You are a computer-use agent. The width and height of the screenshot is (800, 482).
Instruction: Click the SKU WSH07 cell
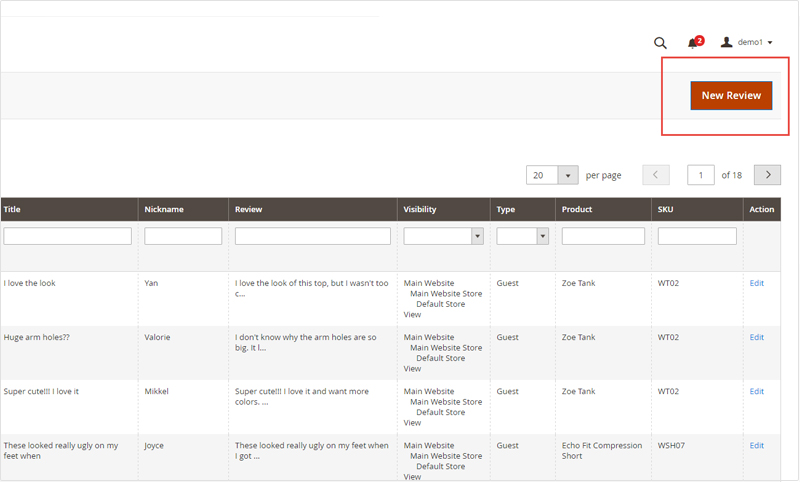671,445
